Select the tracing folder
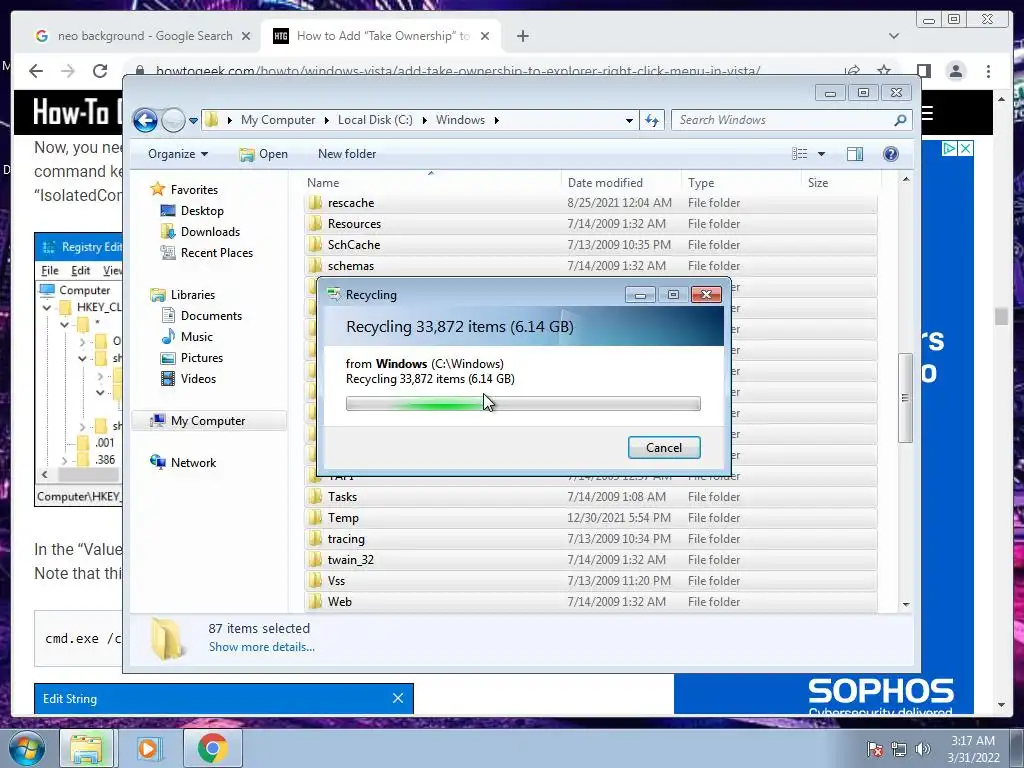Viewport: 1024px width, 768px height. point(590,539)
